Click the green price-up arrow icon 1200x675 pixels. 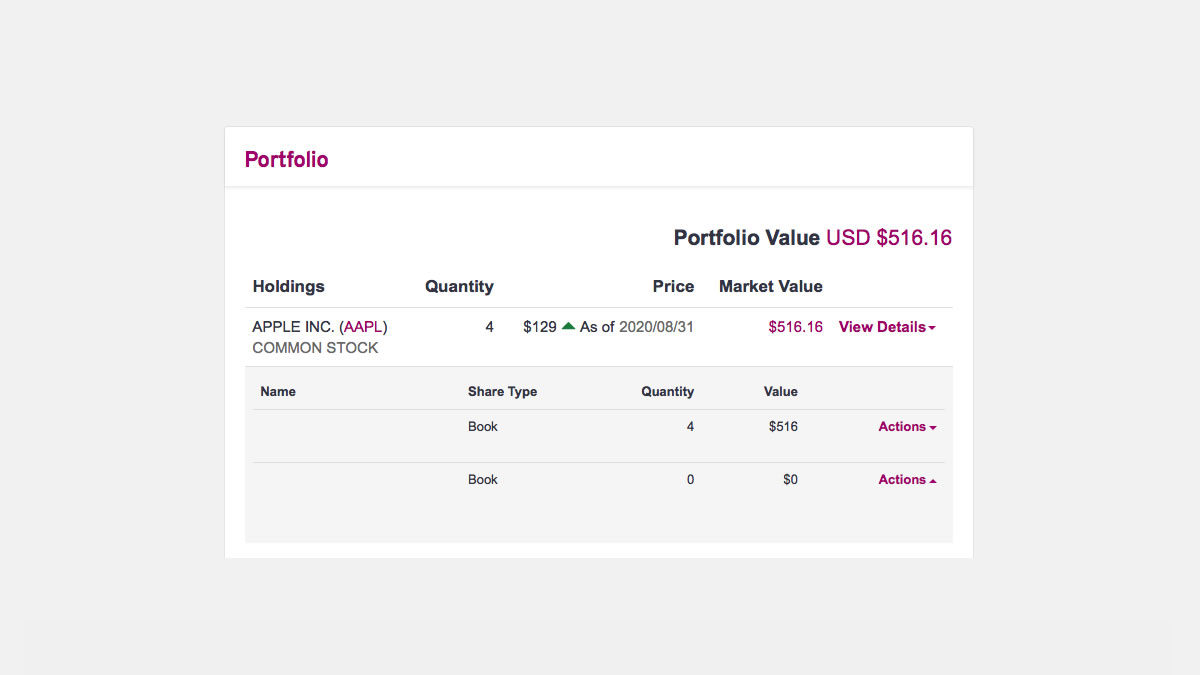click(x=569, y=326)
